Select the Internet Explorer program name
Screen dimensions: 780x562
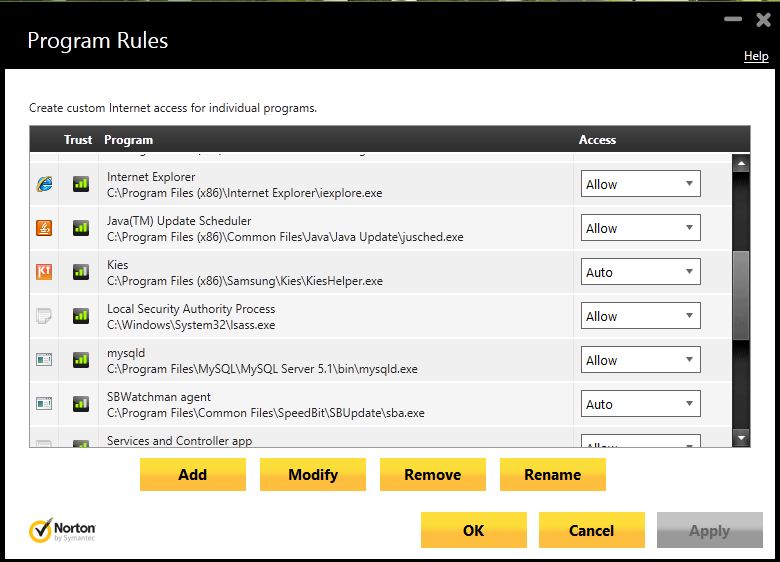[151, 177]
